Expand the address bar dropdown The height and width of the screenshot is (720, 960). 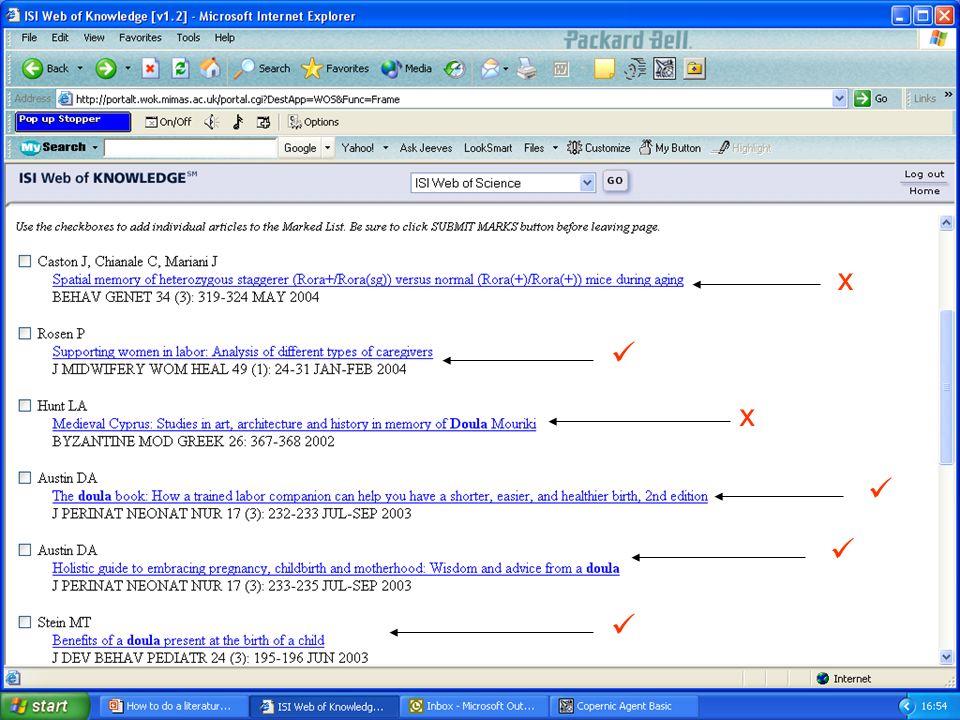839,99
